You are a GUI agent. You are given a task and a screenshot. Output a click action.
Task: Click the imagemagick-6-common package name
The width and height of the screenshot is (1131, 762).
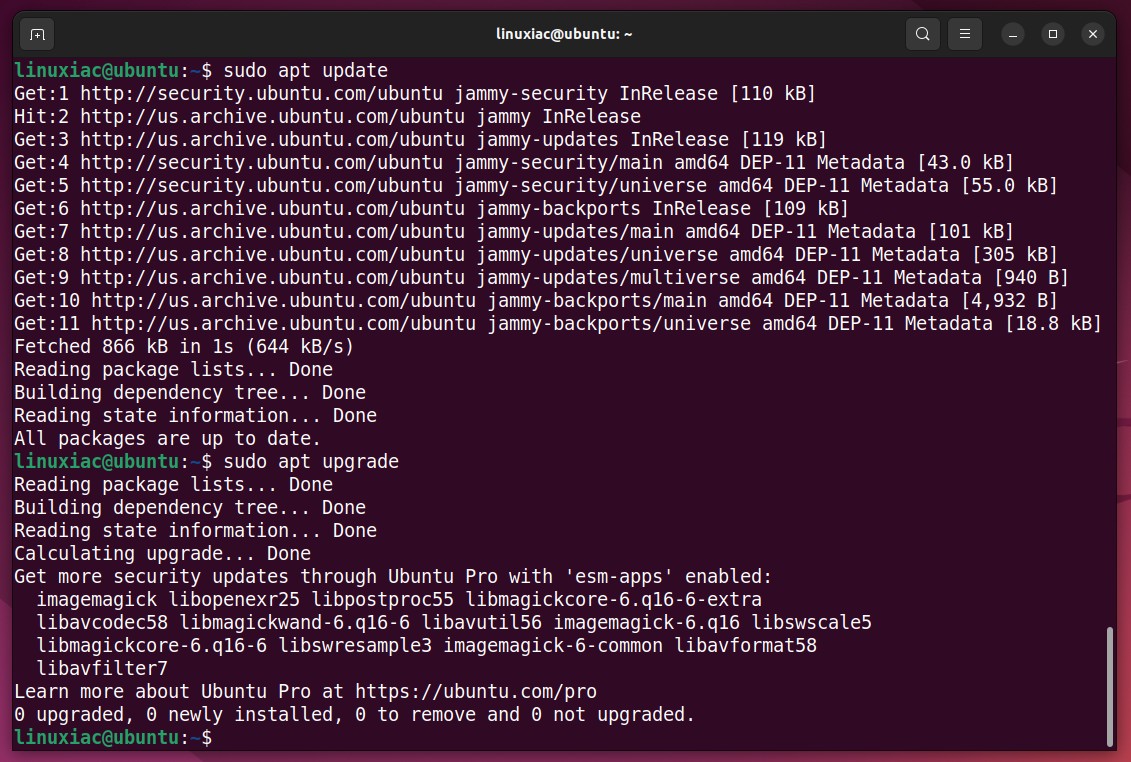(553, 646)
